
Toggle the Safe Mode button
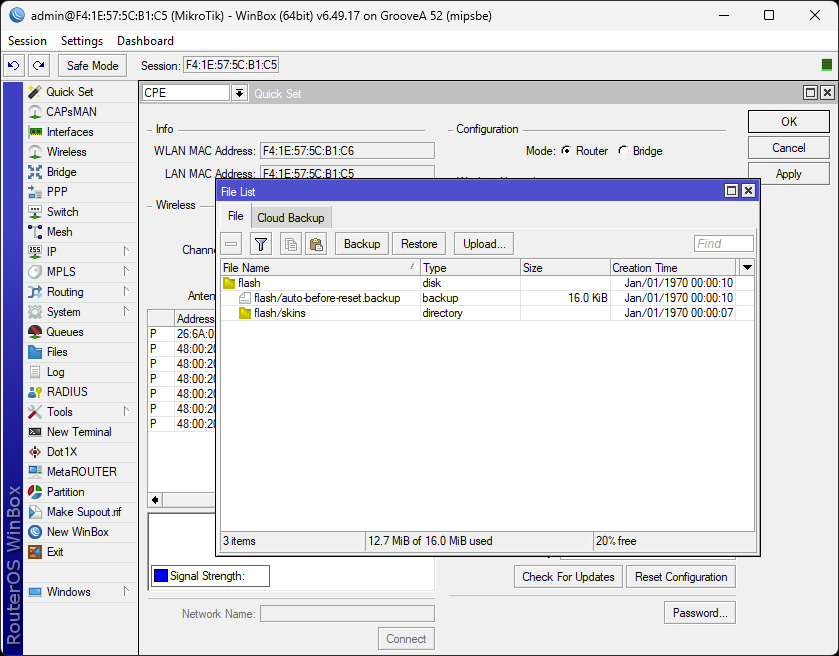coord(92,66)
